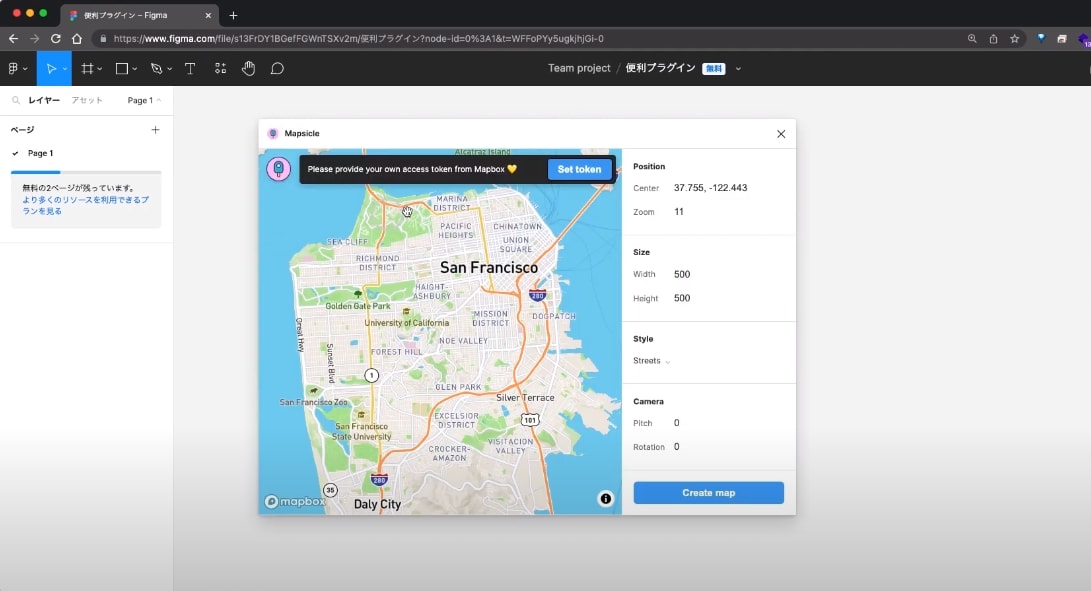Viewport: 1091px width, 591px height.
Task: Expand Pen tool options arrow
Action: (x=169, y=69)
